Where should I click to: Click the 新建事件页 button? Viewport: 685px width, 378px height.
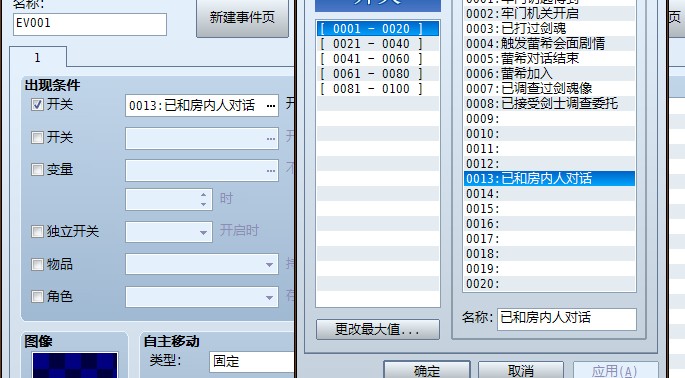click(242, 17)
